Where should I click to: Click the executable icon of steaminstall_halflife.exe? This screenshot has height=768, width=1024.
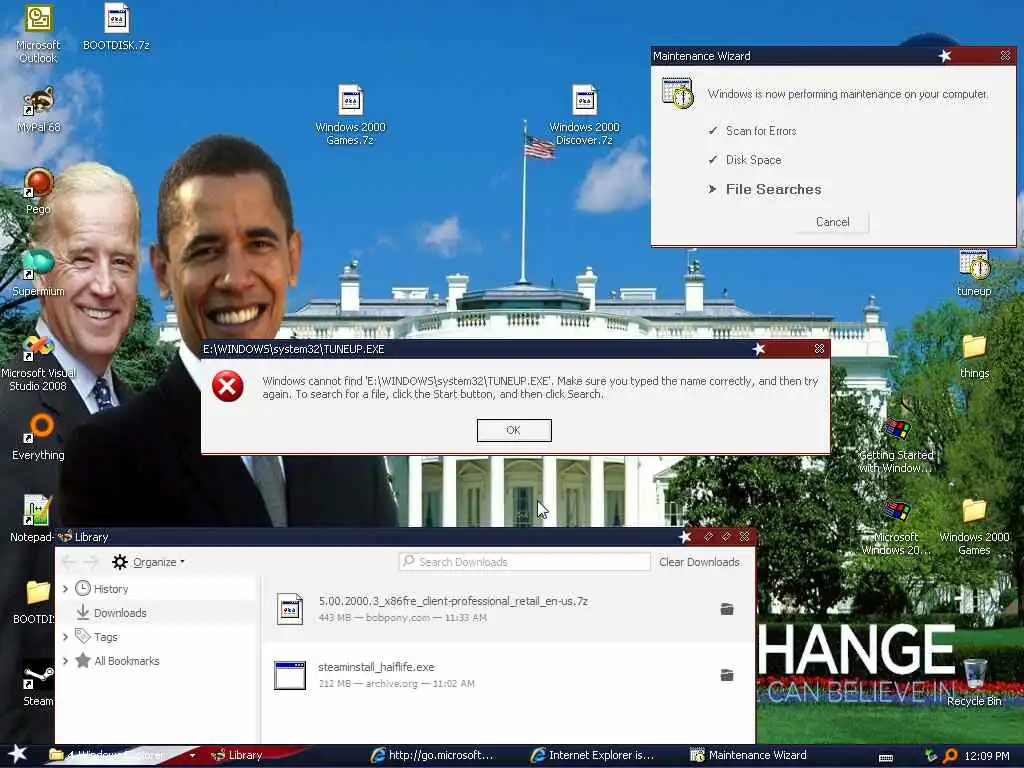point(289,675)
